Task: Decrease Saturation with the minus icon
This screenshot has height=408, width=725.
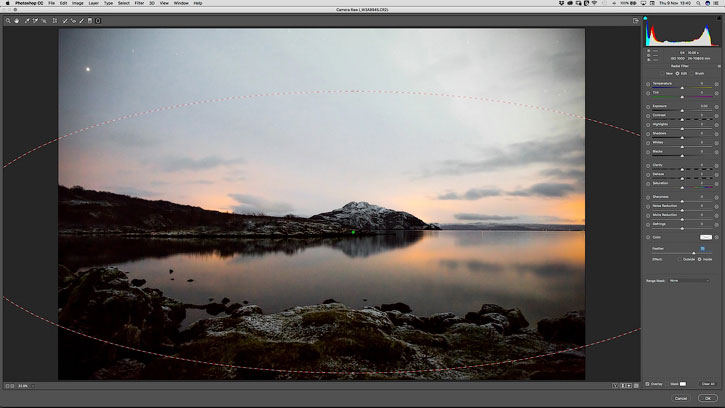Action: tap(648, 184)
